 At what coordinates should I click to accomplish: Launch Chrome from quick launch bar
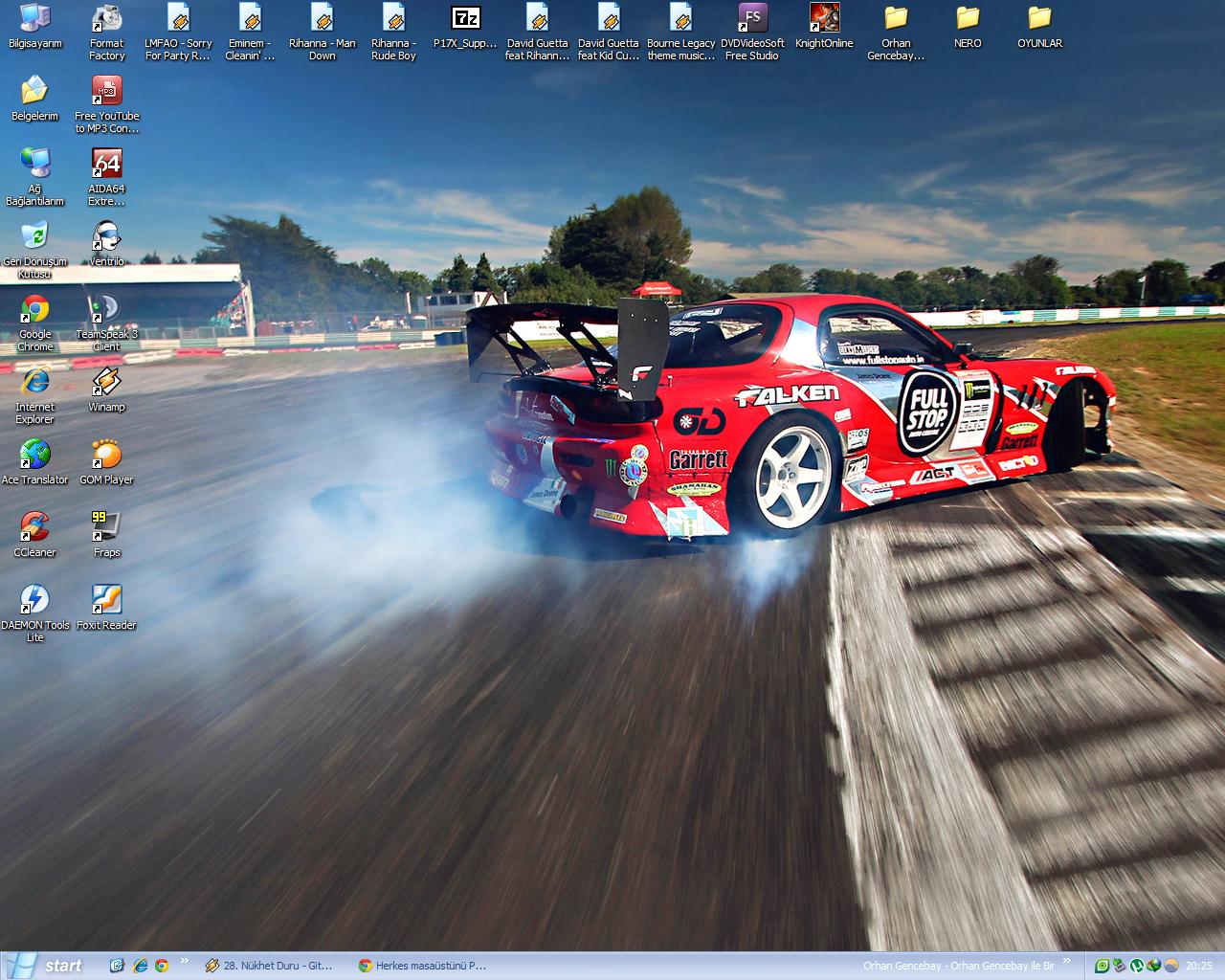point(162,966)
